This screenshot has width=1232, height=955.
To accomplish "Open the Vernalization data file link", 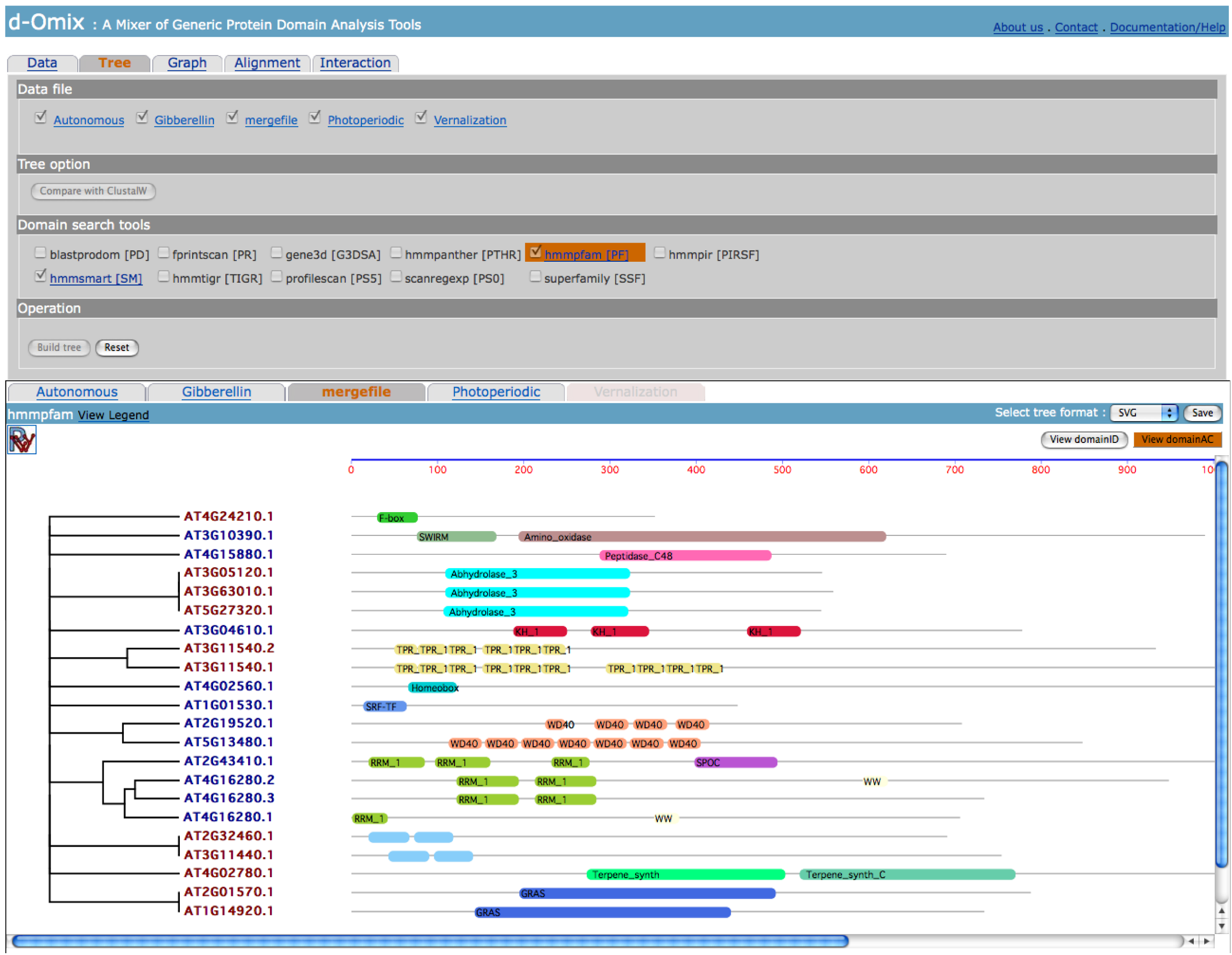I will (470, 120).
